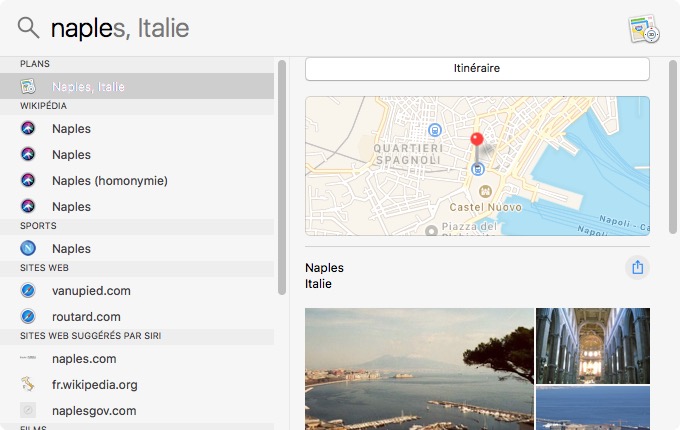
Task: Click the metro station icon above Quartieri Spagnoli
Action: coord(435,130)
